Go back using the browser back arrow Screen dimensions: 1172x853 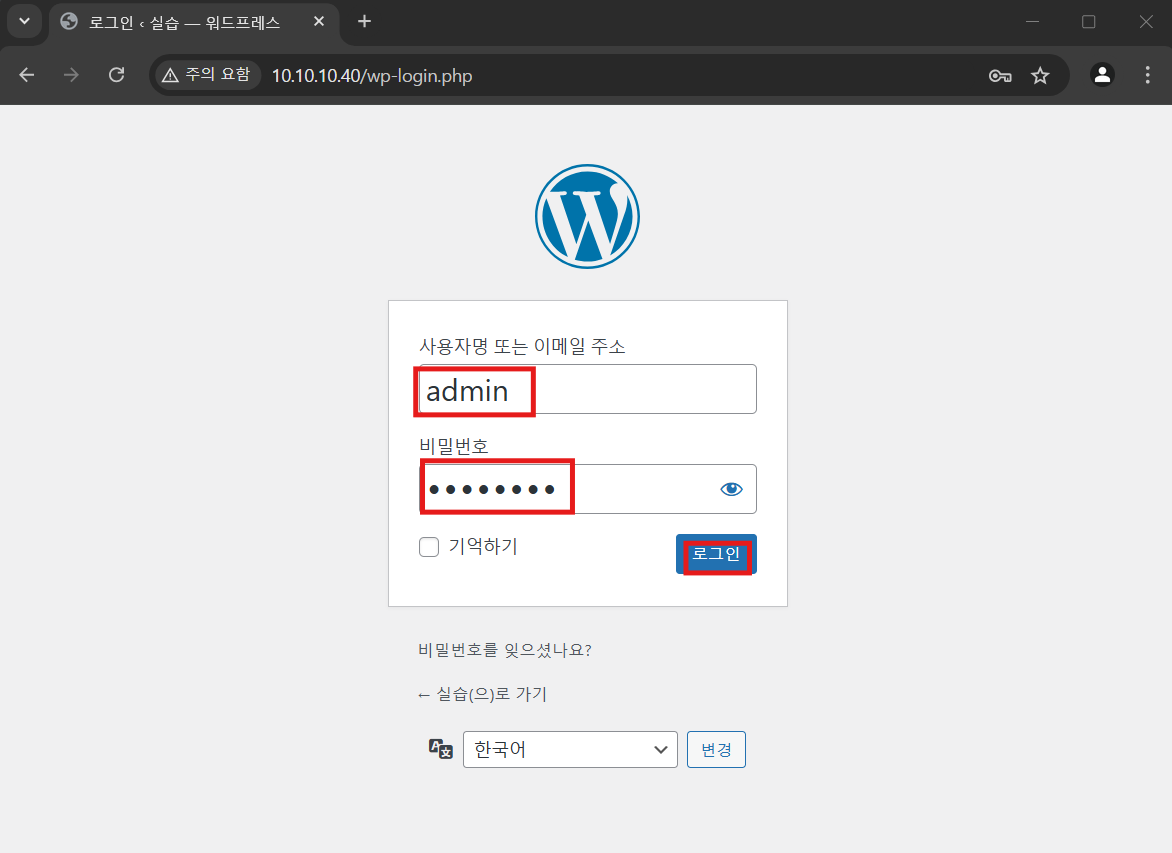pyautogui.click(x=27, y=75)
